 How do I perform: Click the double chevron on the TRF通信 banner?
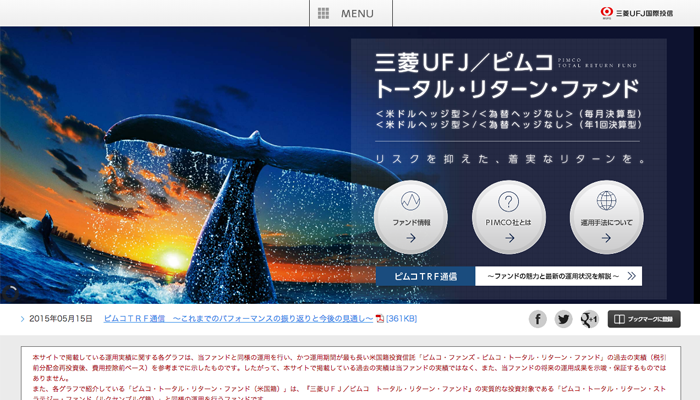(x=631, y=276)
